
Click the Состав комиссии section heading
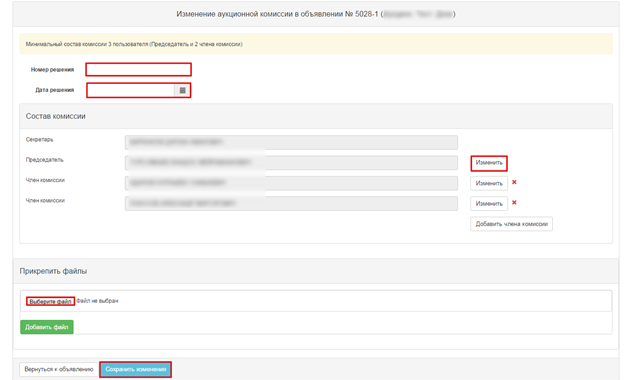(x=56, y=116)
